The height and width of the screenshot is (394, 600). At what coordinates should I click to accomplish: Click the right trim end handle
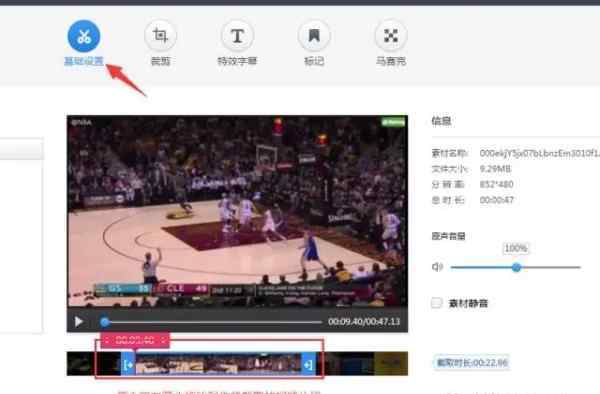point(308,364)
